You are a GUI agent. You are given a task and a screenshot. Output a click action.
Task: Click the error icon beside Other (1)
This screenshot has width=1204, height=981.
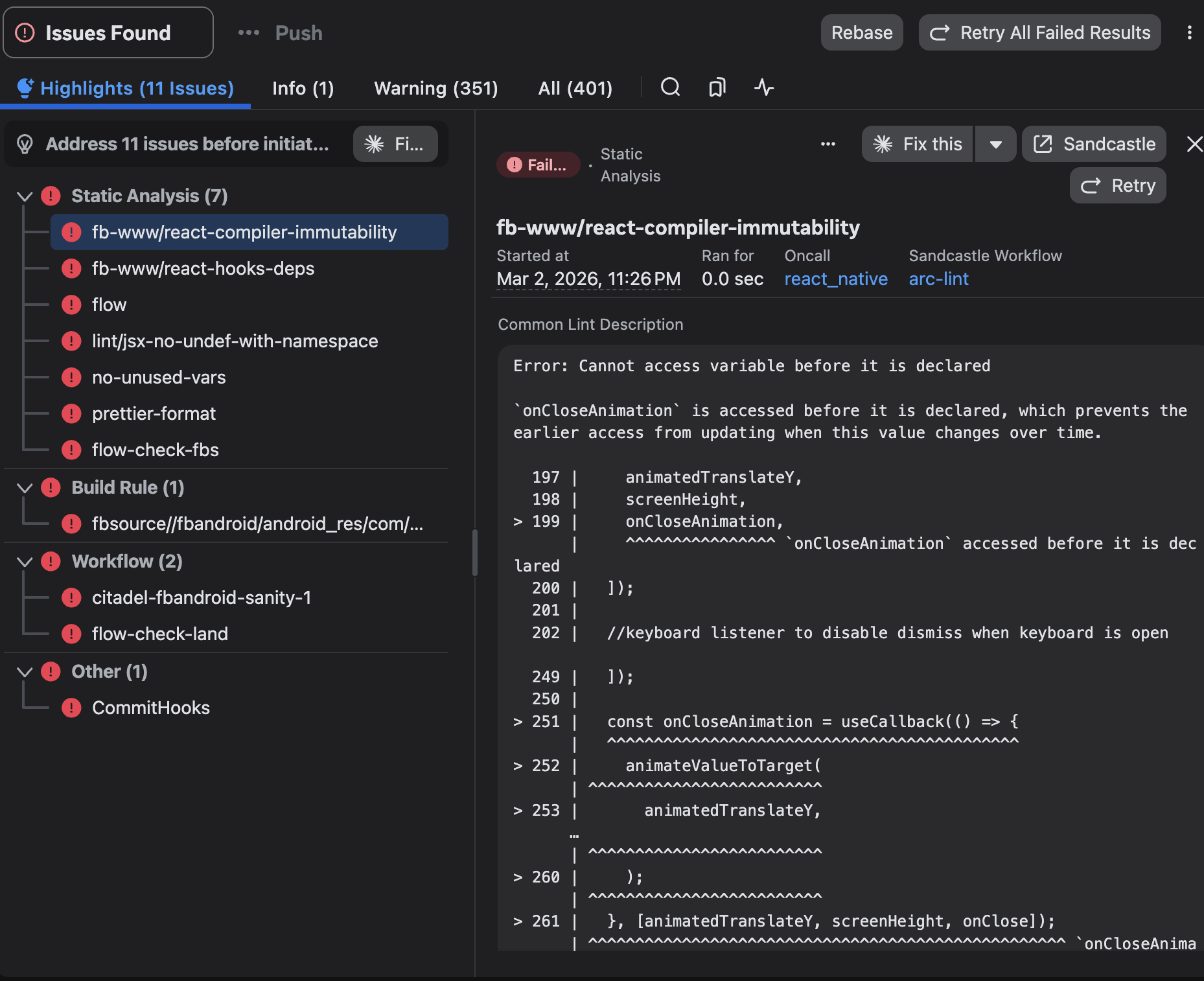(51, 671)
